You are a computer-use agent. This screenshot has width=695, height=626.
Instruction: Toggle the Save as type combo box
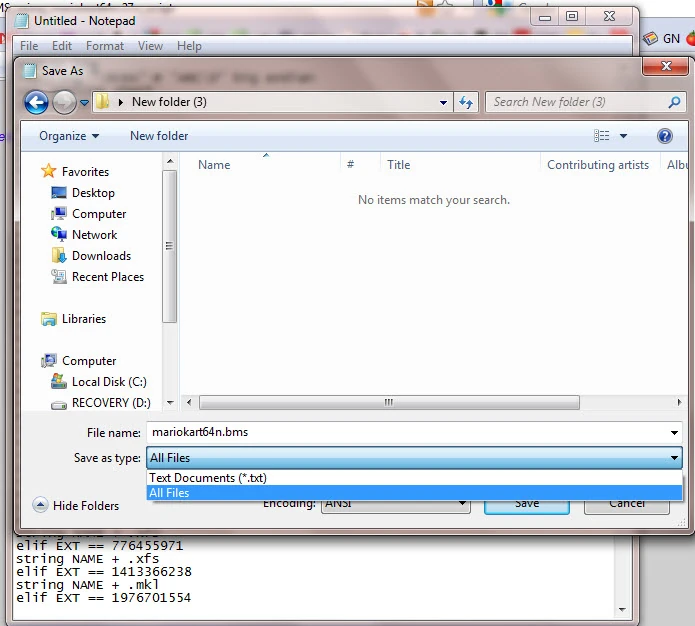pyautogui.click(x=414, y=458)
